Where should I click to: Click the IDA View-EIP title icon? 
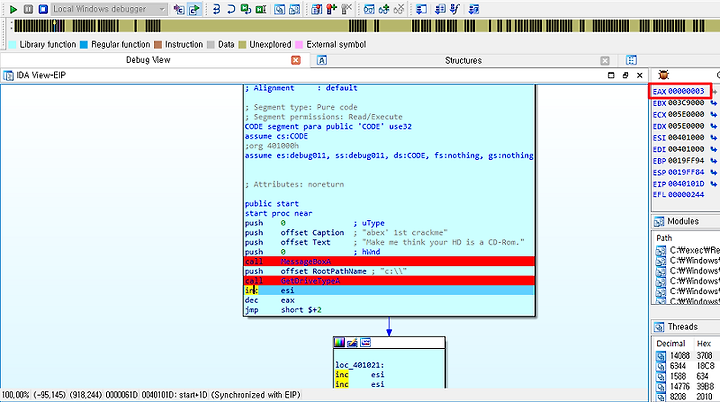click(x=8, y=75)
